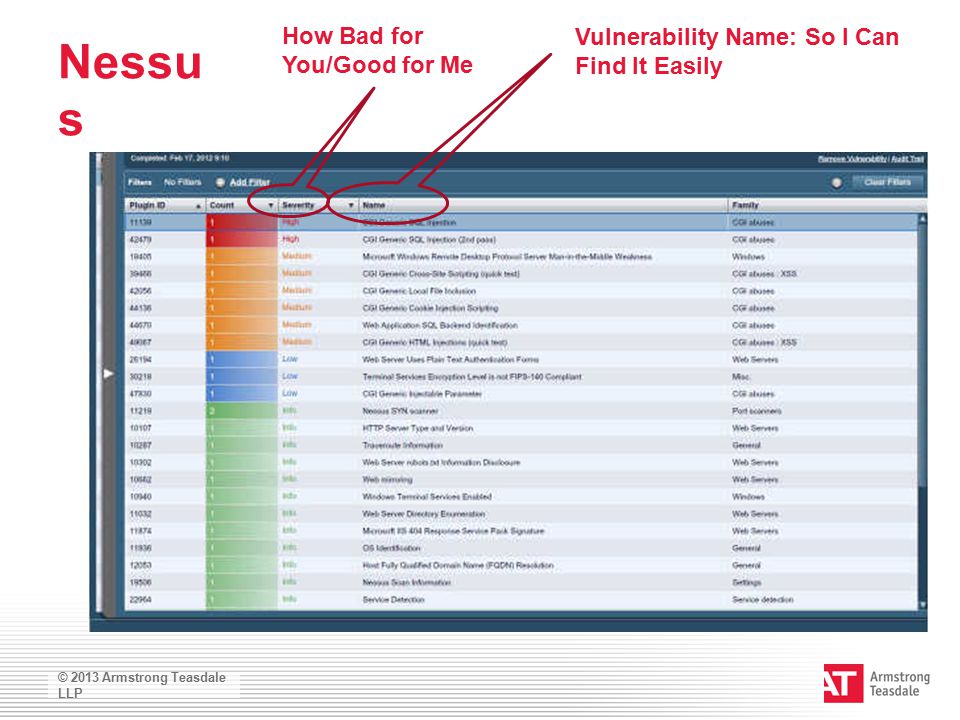Click the scrollbar down arrow of the table
This screenshot has width=960, height=720.
pyautogui.click(x=923, y=605)
